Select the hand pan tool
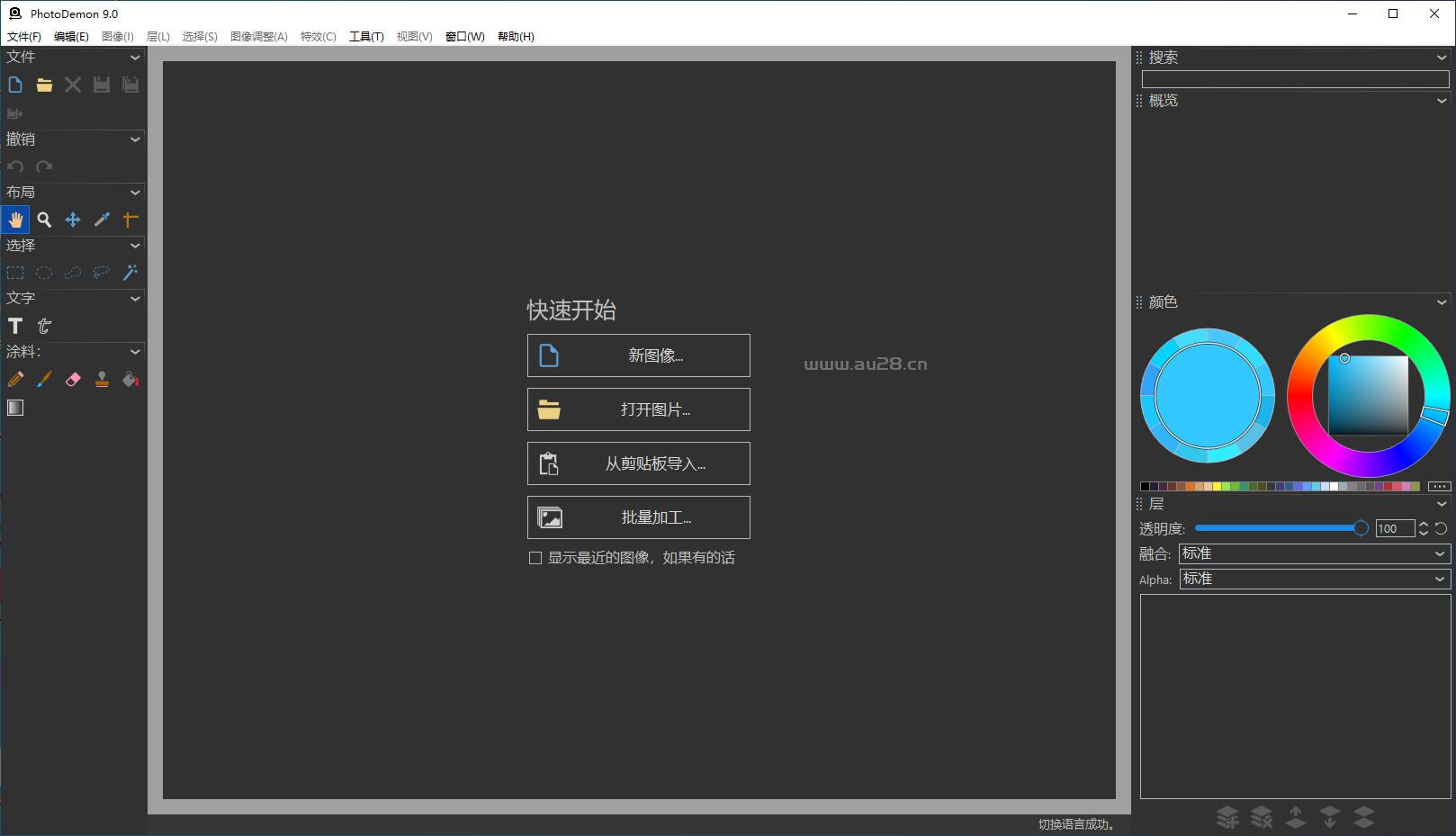The image size is (1456, 836). (15, 220)
